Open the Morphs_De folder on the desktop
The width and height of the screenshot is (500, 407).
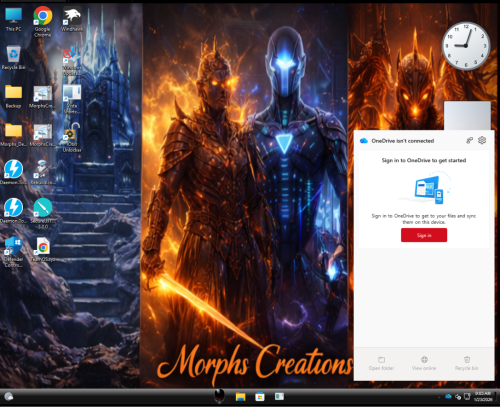pyautogui.click(x=13, y=135)
